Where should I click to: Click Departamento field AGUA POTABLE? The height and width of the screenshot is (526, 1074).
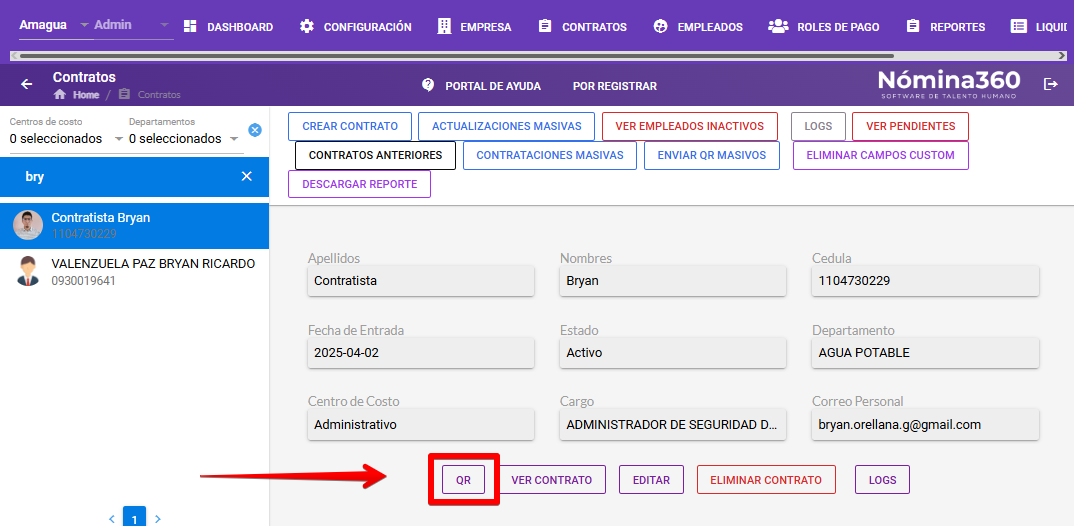point(925,353)
